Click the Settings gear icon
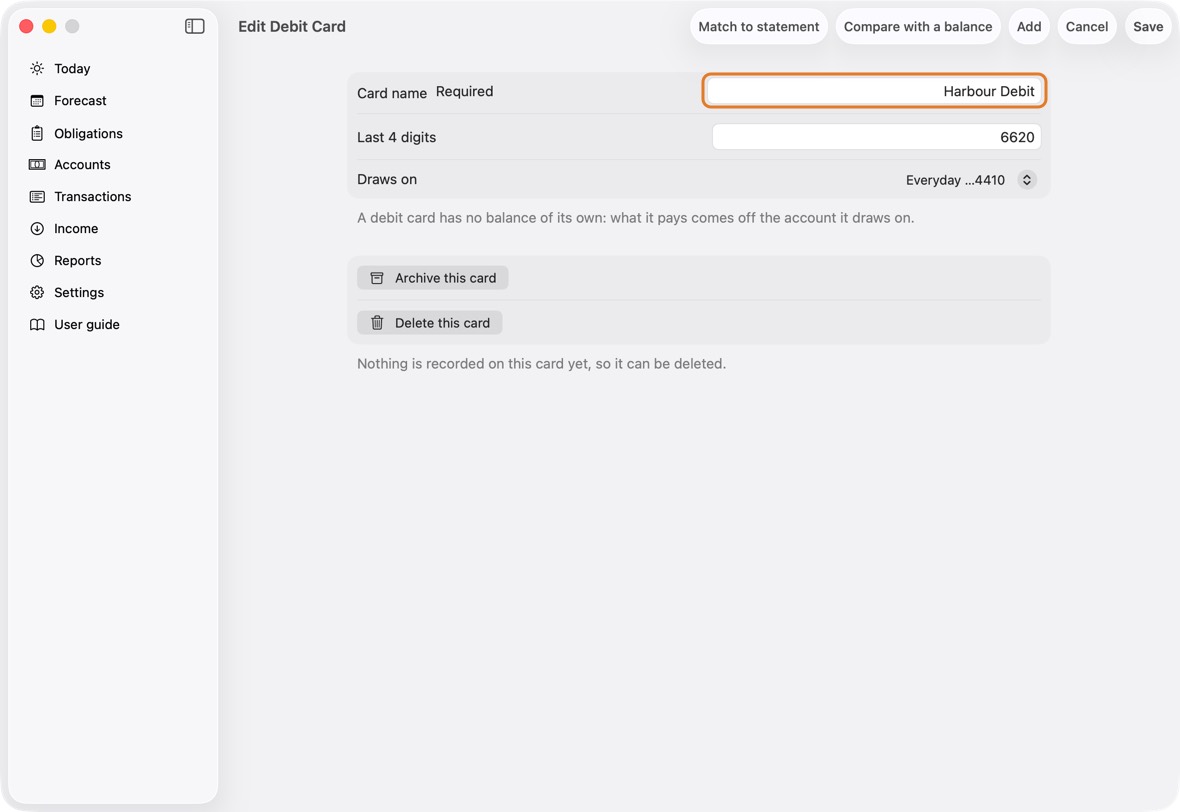1180x812 pixels. [37, 293]
